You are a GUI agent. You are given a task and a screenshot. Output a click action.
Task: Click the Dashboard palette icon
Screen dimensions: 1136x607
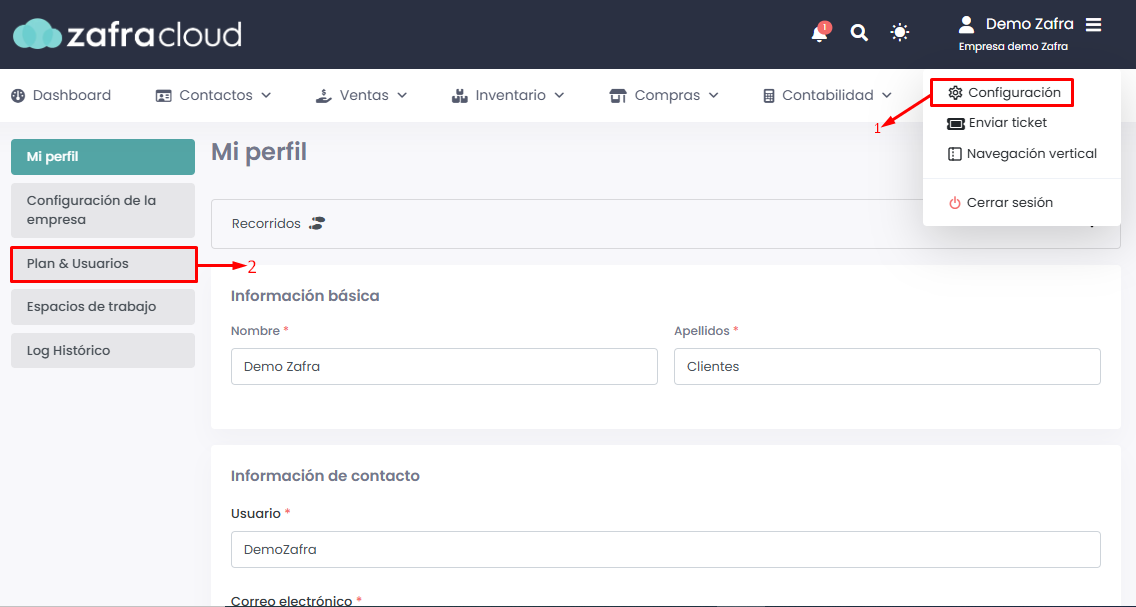click(18, 96)
